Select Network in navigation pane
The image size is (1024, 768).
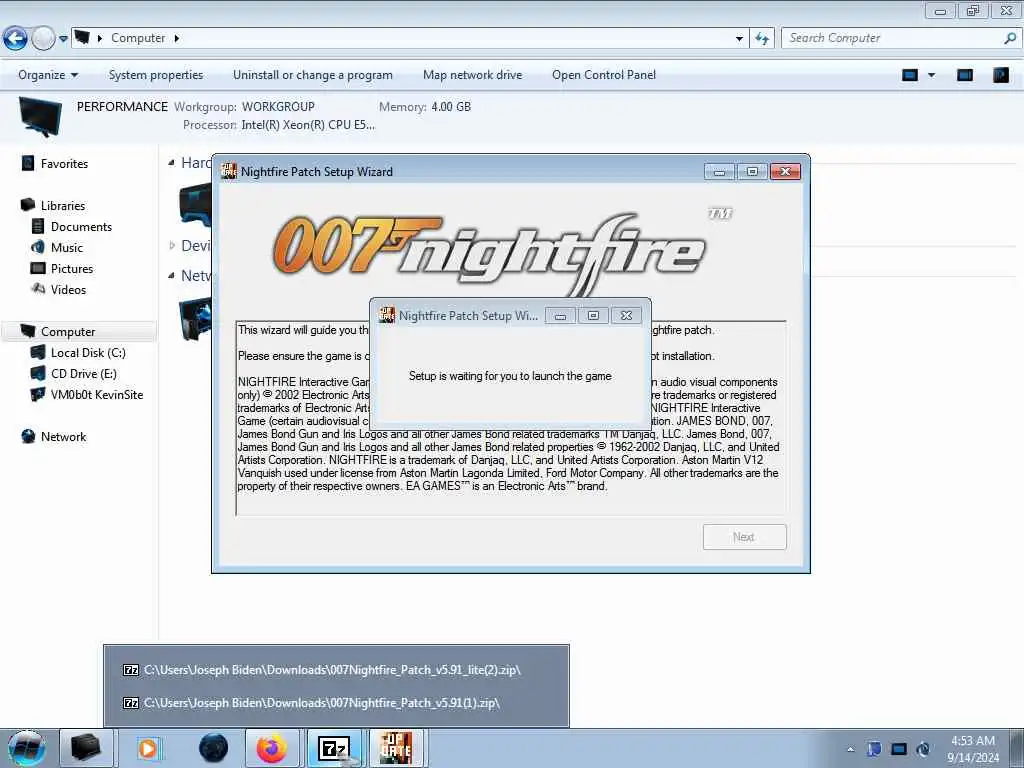click(63, 437)
